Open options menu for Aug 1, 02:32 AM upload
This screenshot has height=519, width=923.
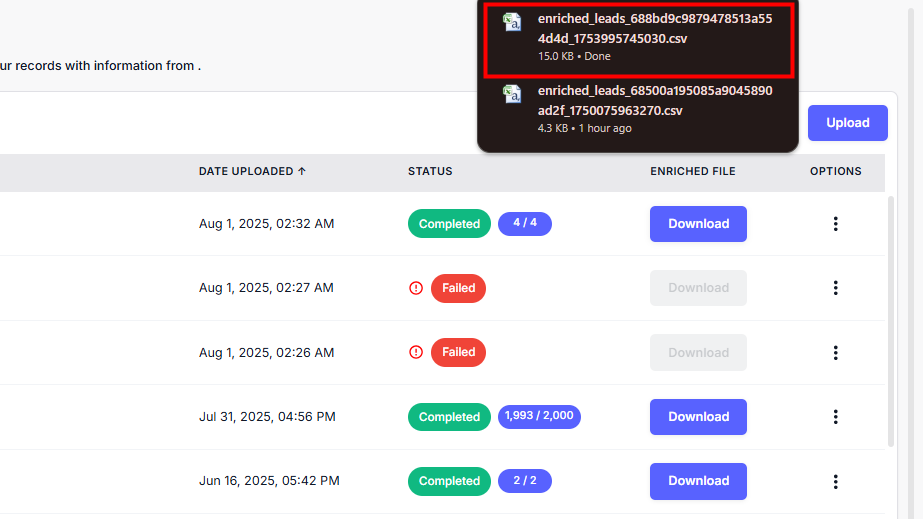[x=836, y=224]
